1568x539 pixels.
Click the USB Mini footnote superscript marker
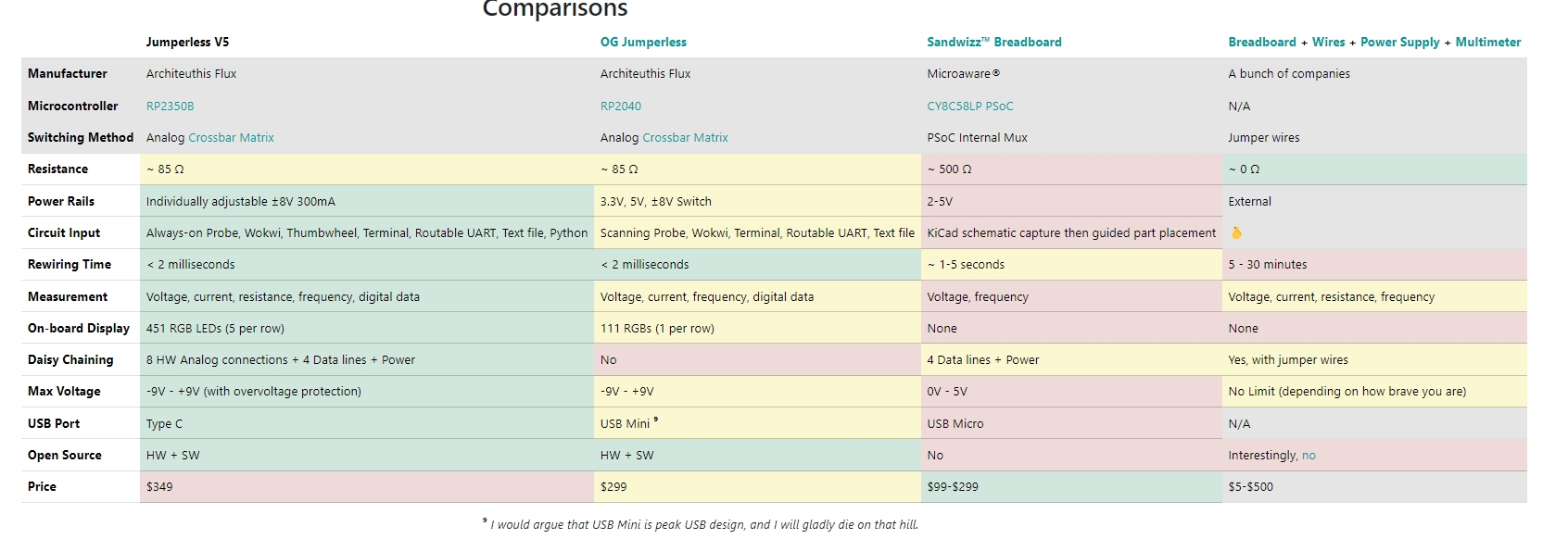655,420
